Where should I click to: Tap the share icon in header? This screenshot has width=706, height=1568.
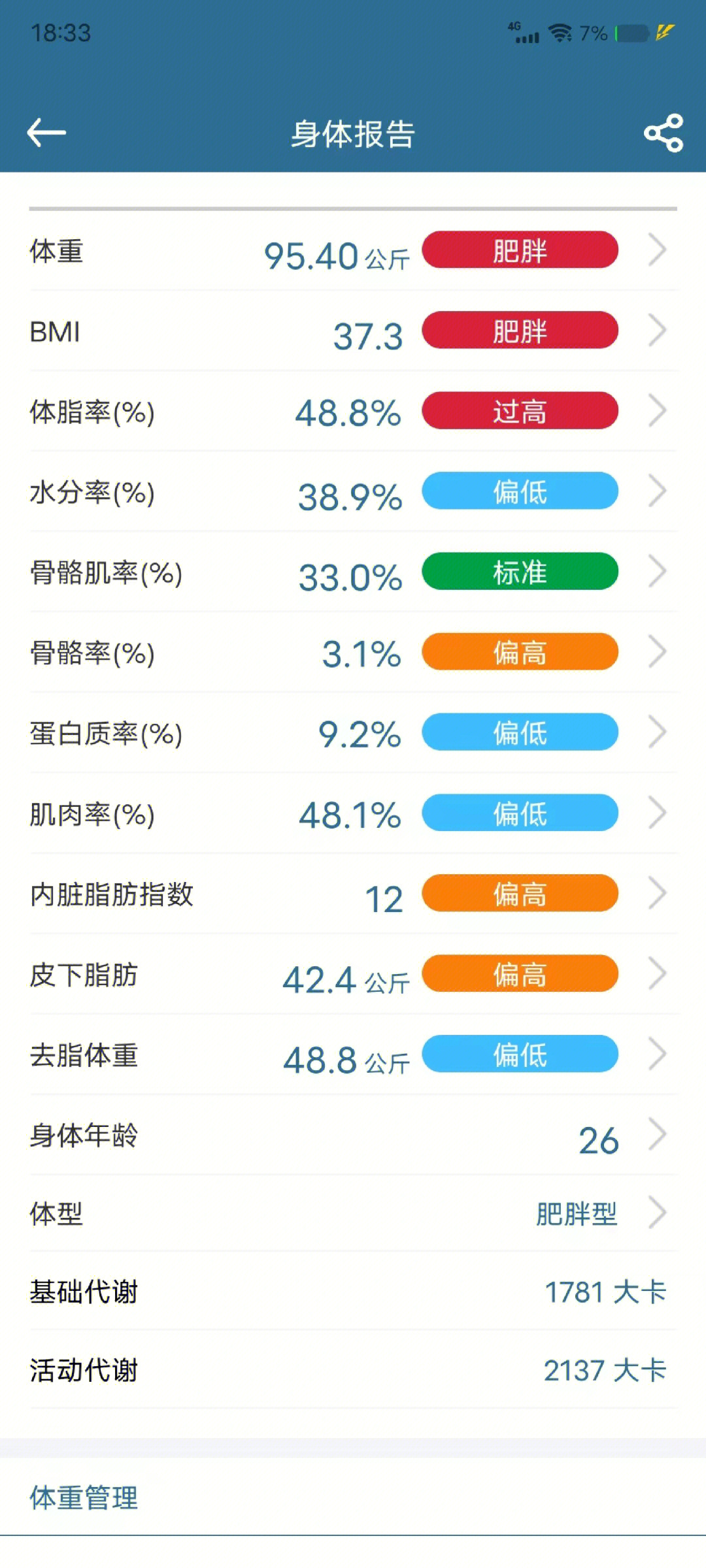click(x=664, y=133)
